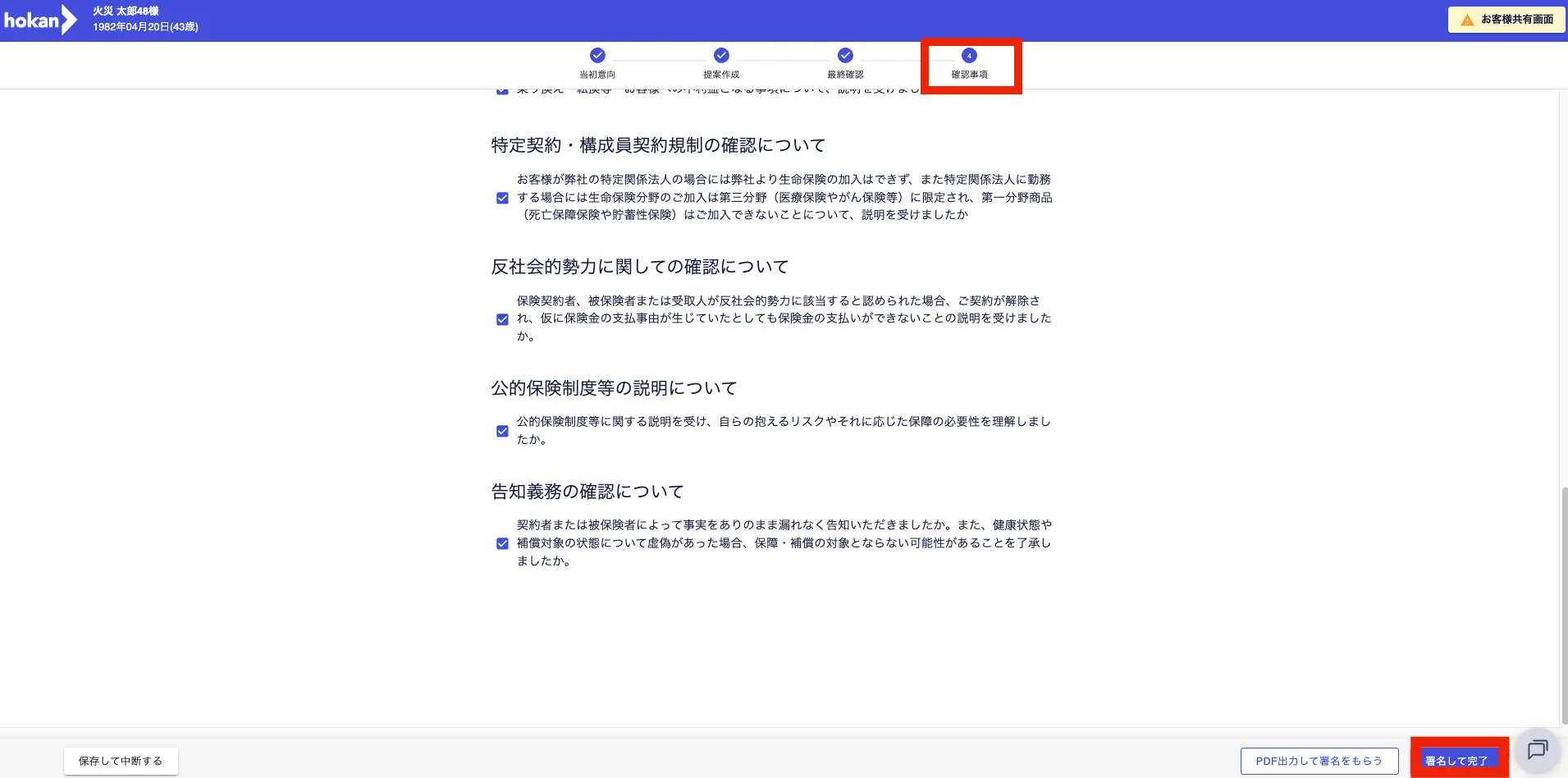This screenshot has width=1568, height=778.
Task: Click the customer name 火災 太郎48様
Action: (126, 11)
